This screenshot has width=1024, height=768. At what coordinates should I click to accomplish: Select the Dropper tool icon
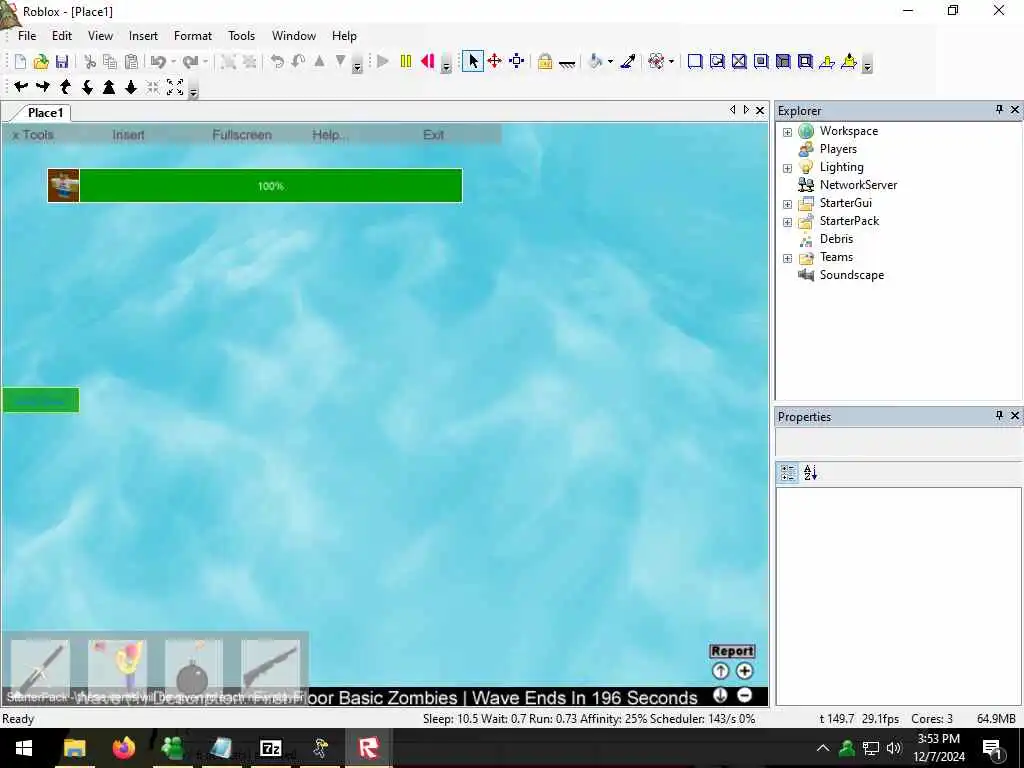(628, 61)
